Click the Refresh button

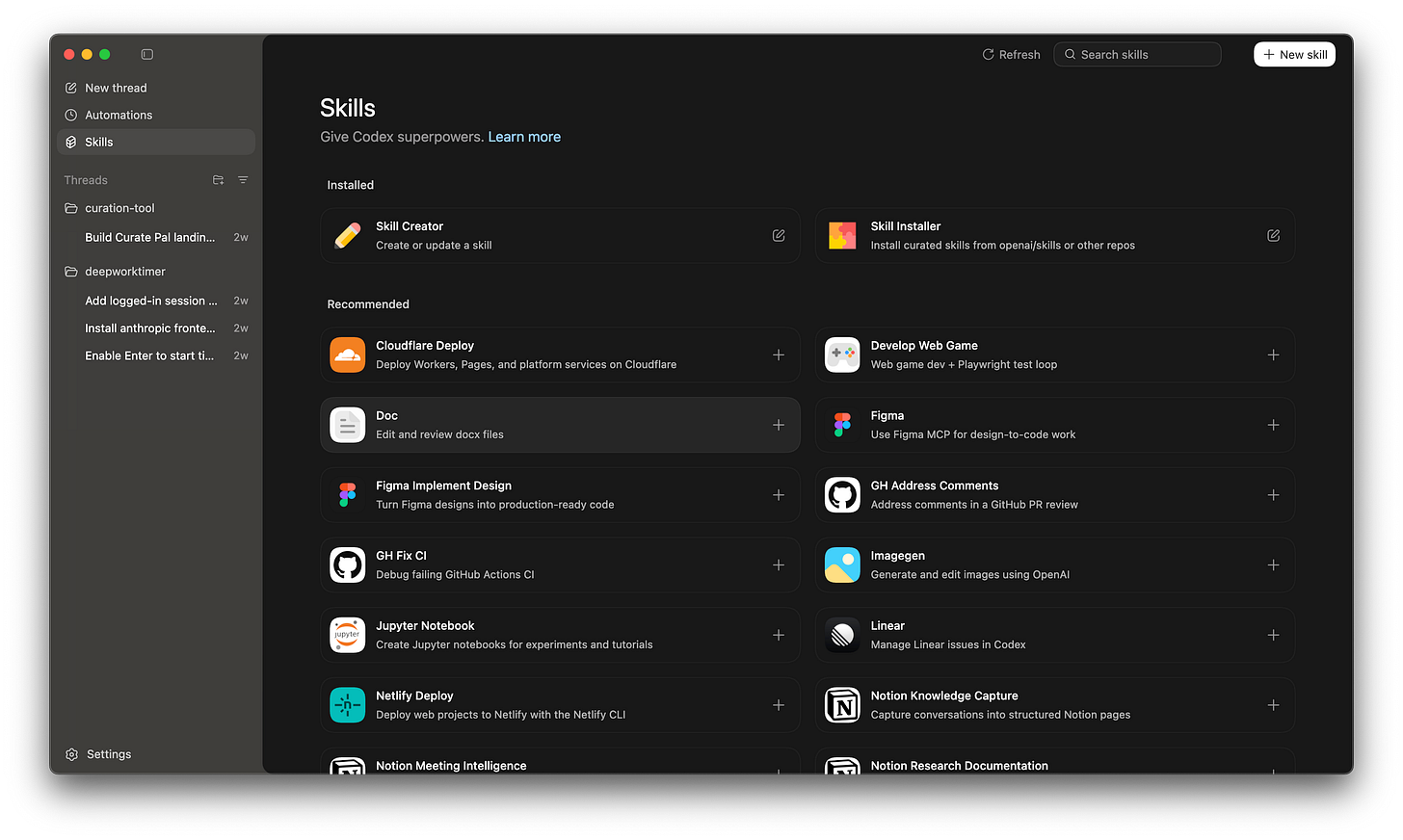tap(1011, 55)
